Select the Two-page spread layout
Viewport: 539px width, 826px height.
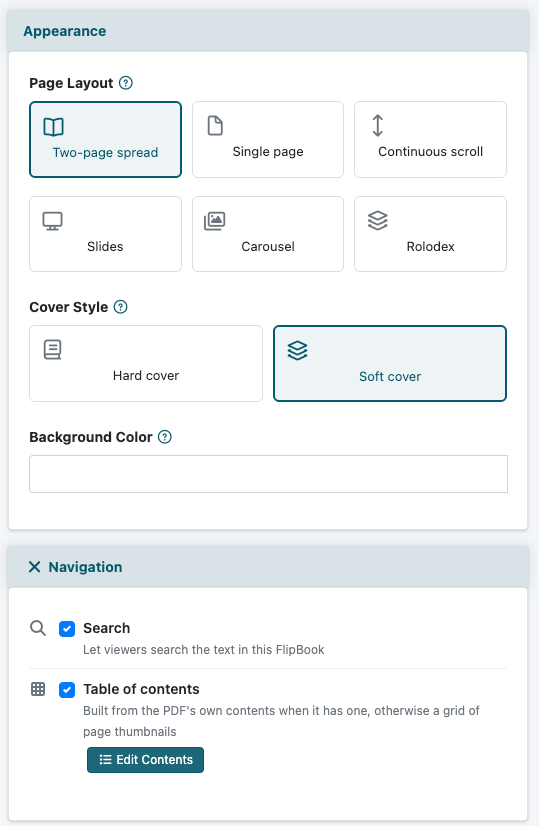[105, 140]
